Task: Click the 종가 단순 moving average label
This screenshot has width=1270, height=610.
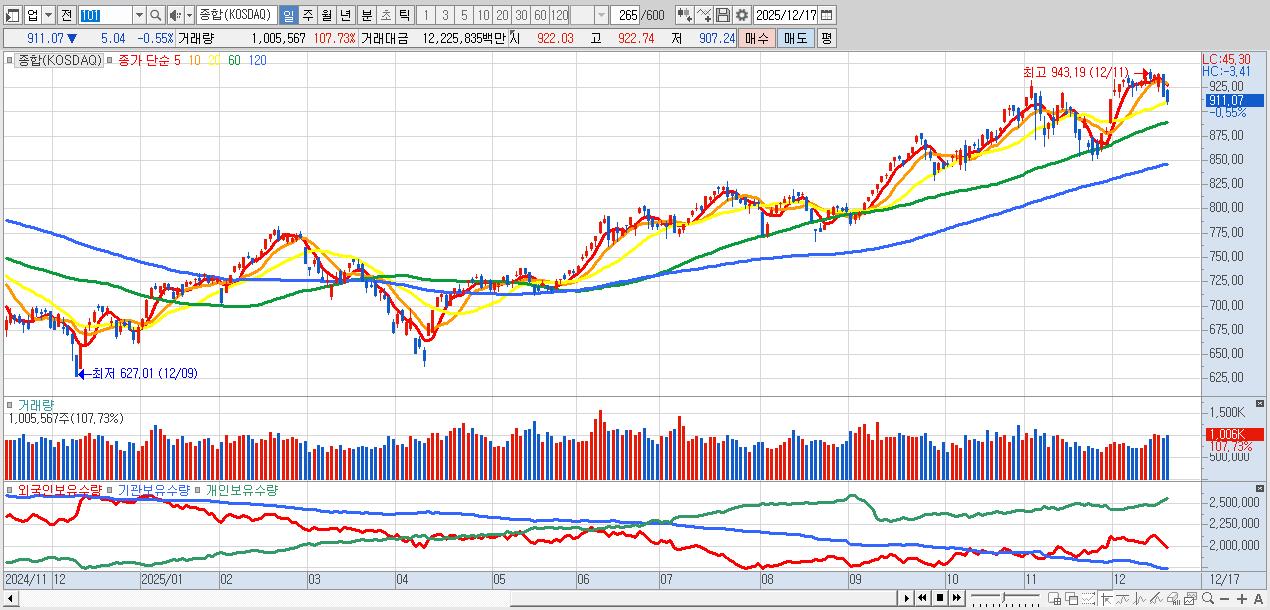Action: [144, 60]
